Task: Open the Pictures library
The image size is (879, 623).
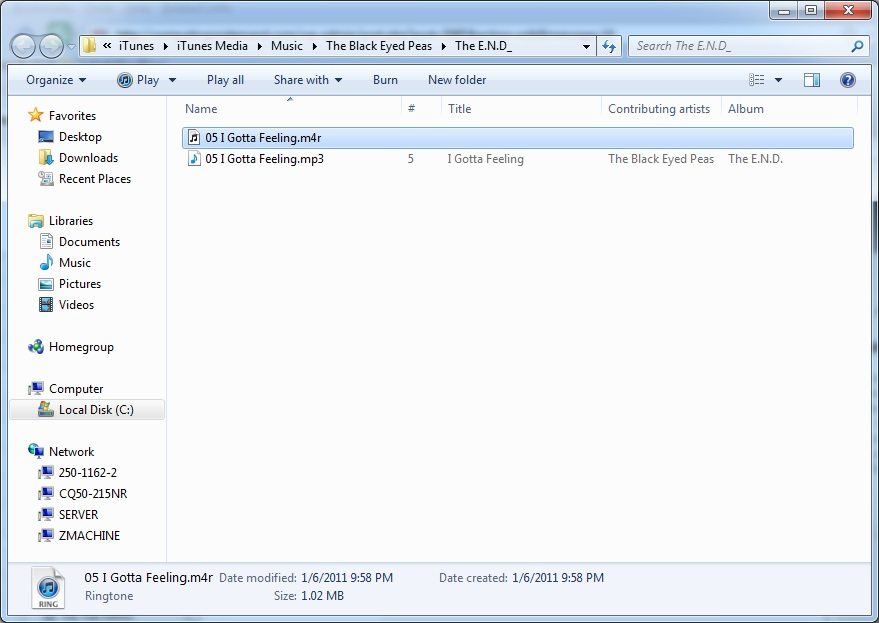Action: pyautogui.click(x=80, y=284)
